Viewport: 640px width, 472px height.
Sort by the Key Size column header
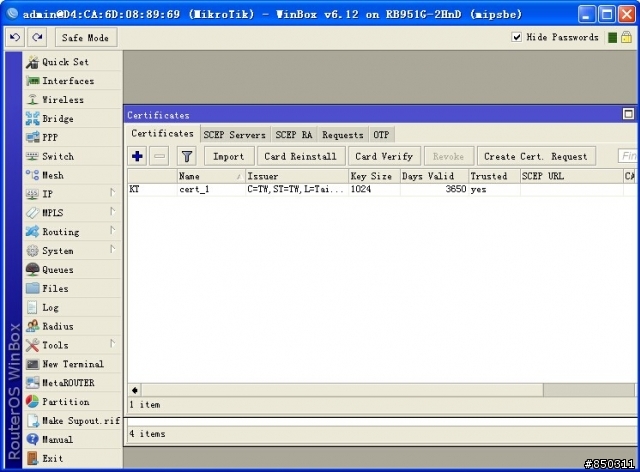click(x=374, y=176)
